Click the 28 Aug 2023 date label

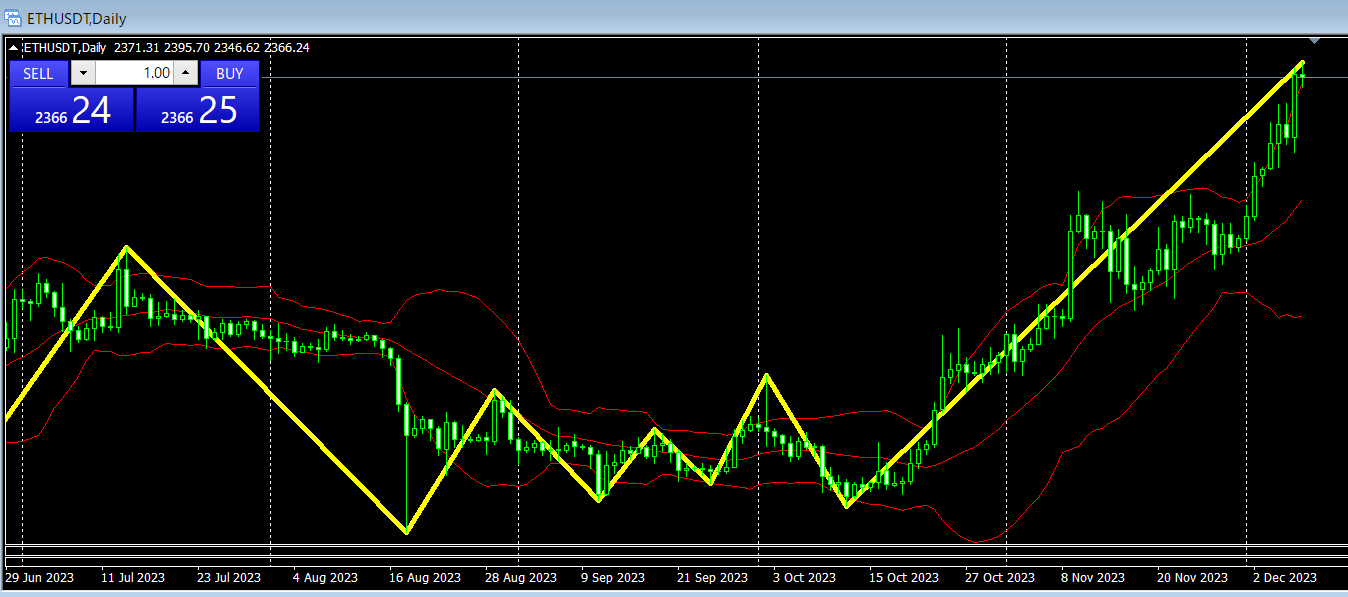click(521, 578)
